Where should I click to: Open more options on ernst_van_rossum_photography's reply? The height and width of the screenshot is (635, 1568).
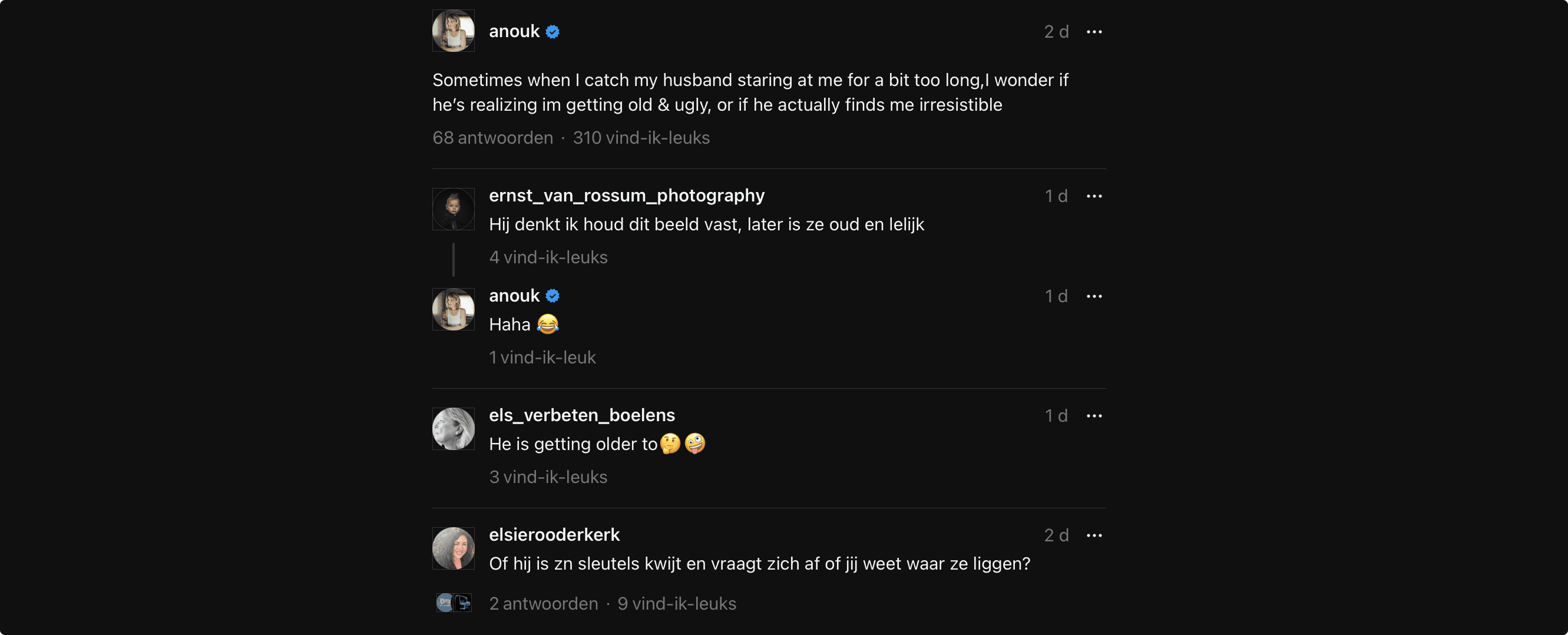click(x=1094, y=196)
